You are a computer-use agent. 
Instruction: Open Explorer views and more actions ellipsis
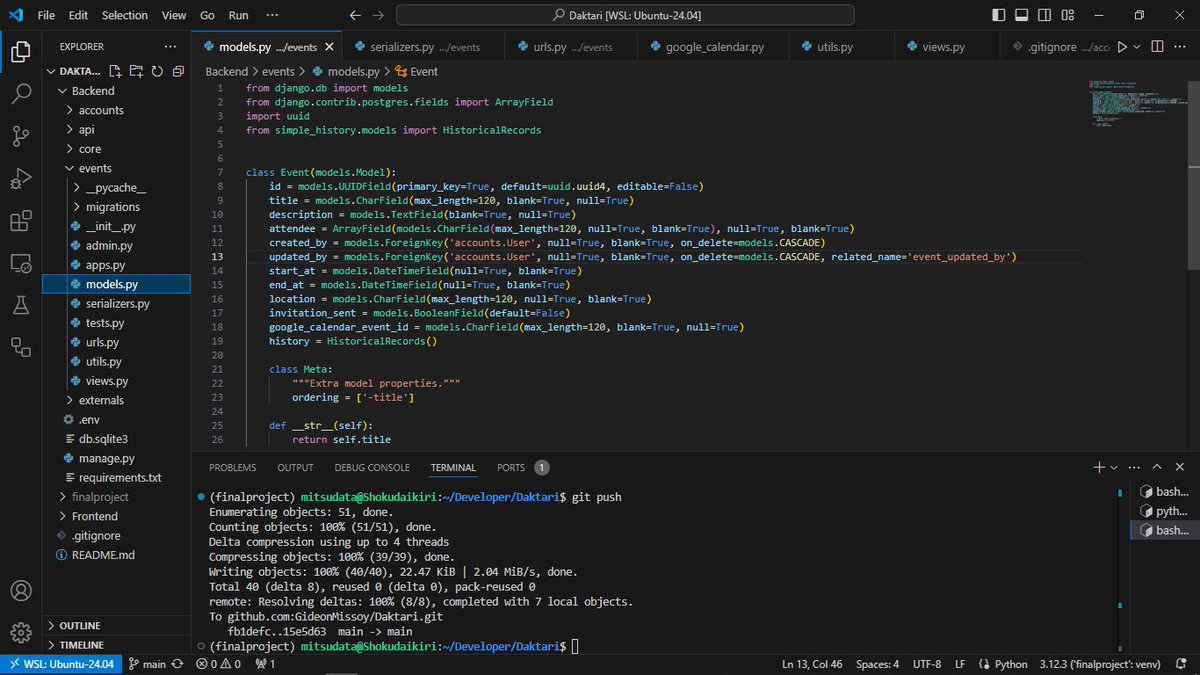(170, 47)
